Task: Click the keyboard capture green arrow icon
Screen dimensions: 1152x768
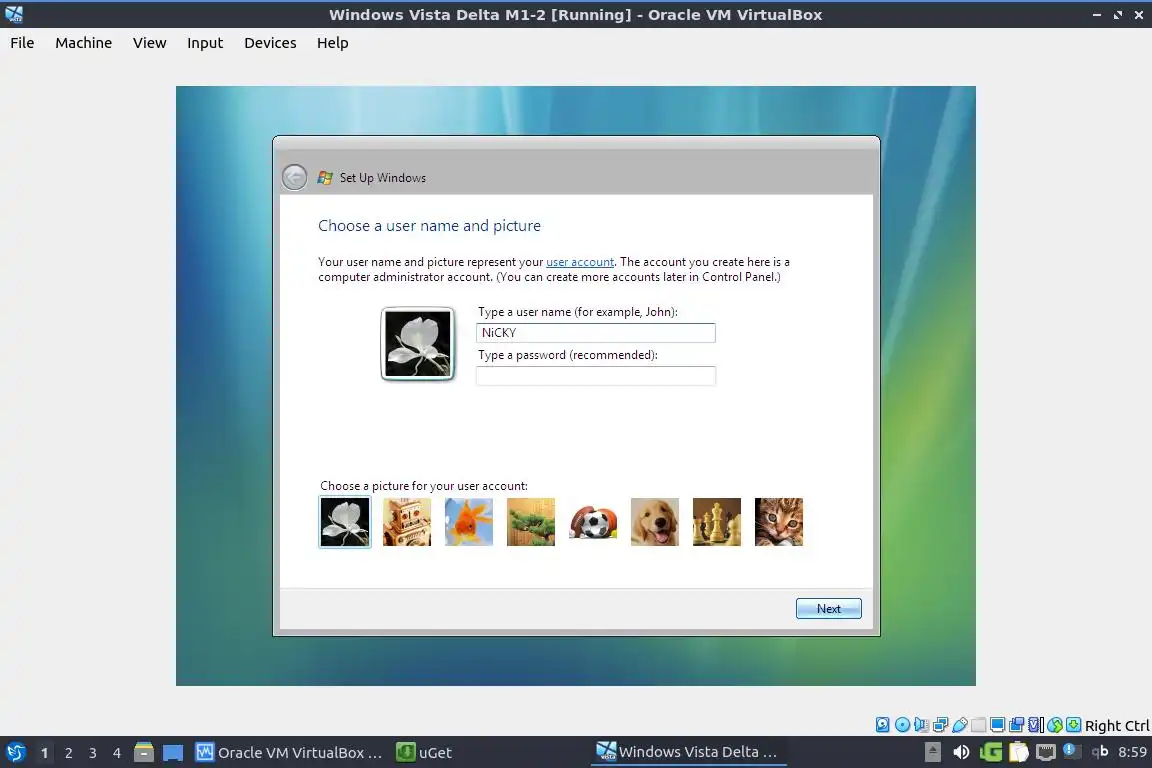Action: click(x=1073, y=725)
